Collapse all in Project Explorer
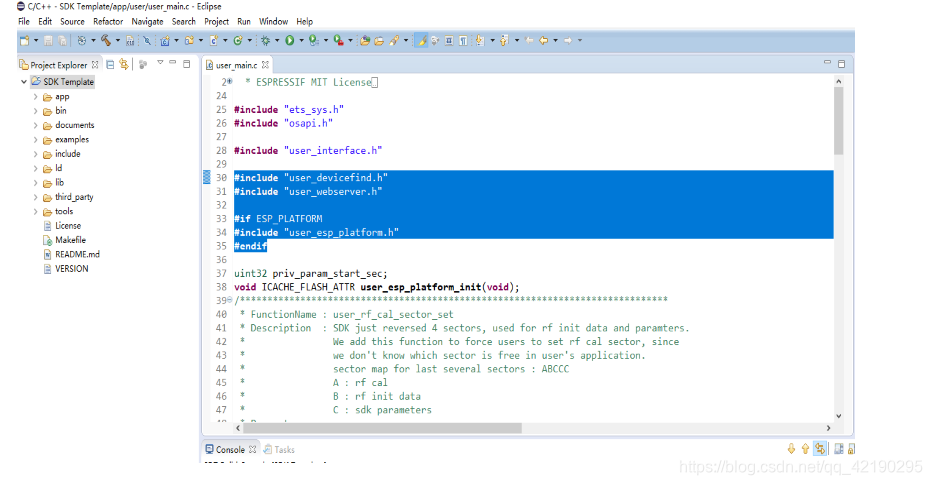The width and height of the screenshot is (932, 485). pos(110,64)
